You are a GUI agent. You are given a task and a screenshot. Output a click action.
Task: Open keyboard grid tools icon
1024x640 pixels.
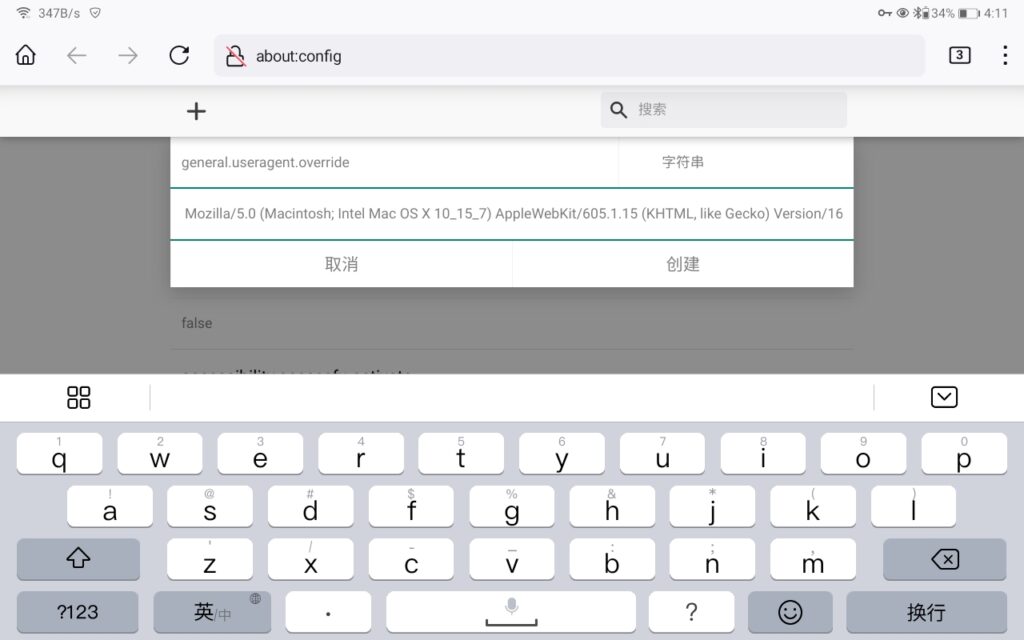(x=78, y=397)
